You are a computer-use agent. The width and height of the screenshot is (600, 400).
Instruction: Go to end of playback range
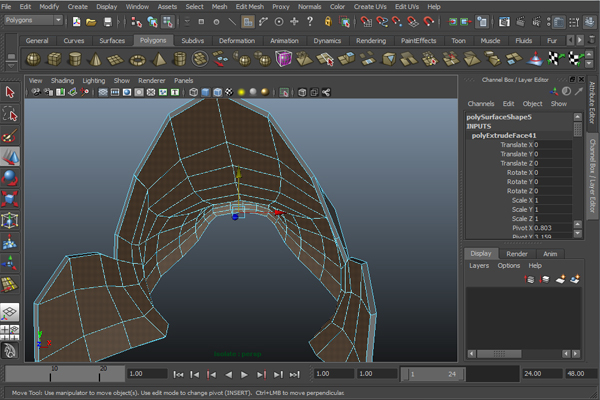[294, 374]
